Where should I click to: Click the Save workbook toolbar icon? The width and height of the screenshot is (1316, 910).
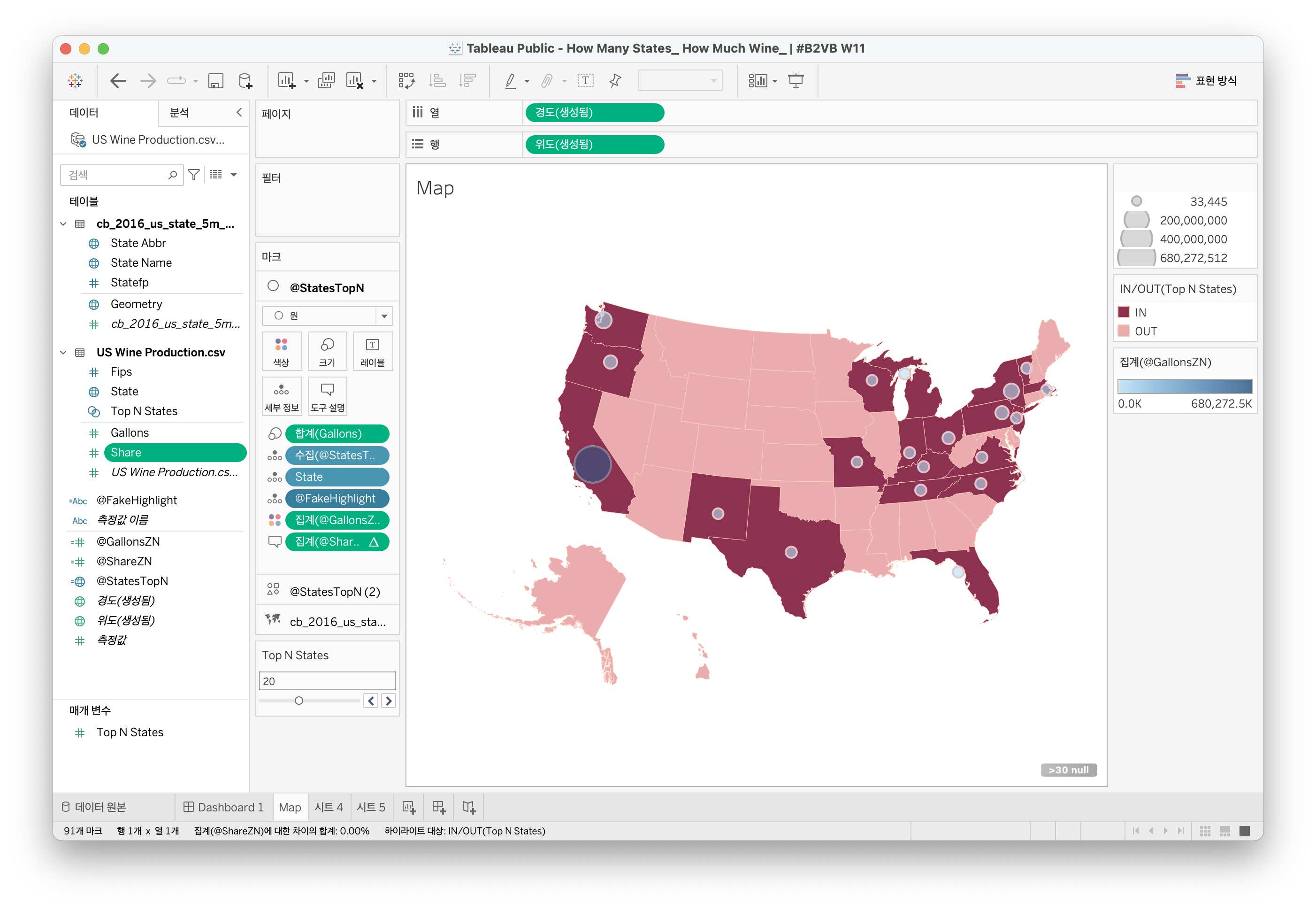215,81
